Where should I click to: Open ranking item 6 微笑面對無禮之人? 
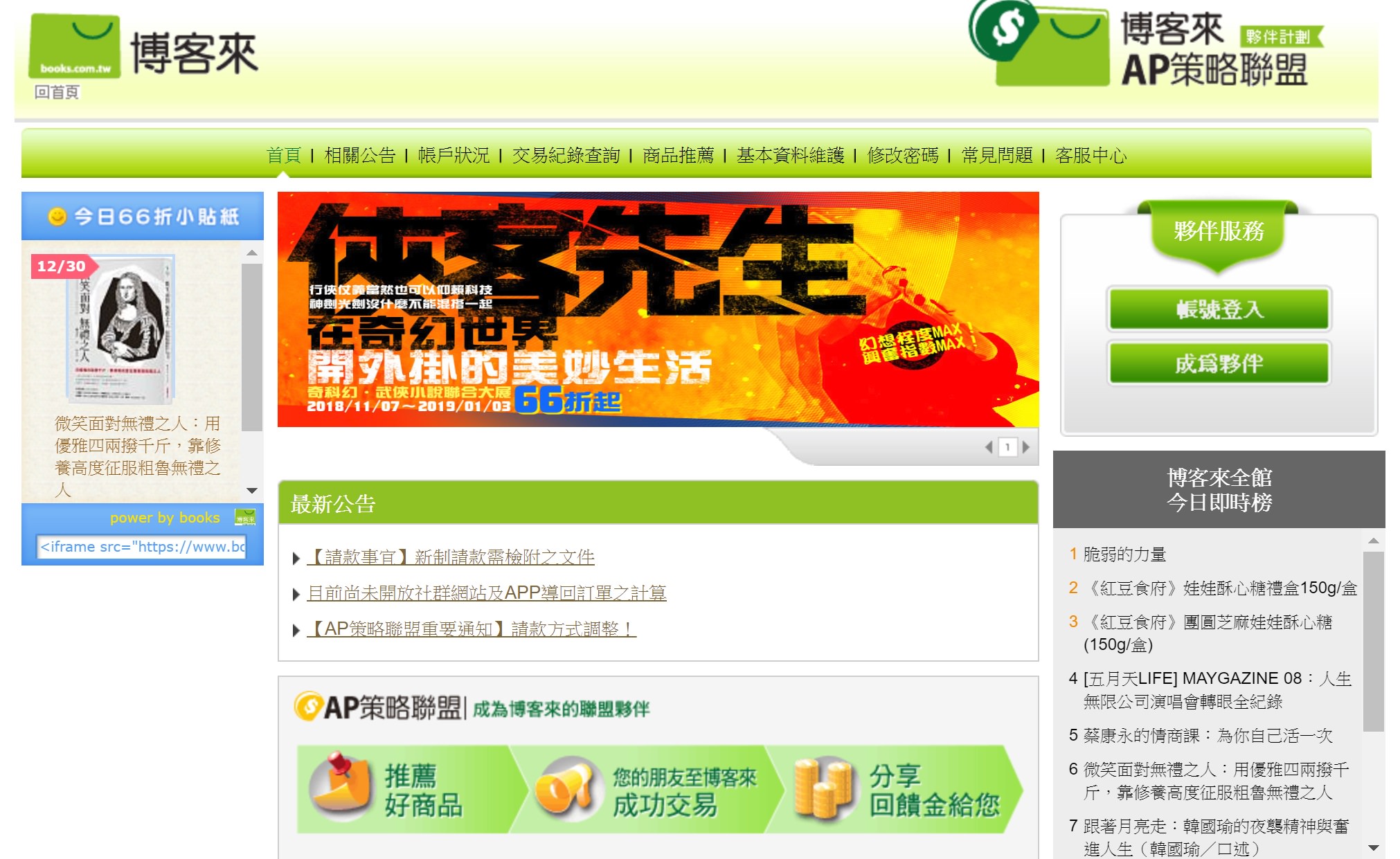1217,781
